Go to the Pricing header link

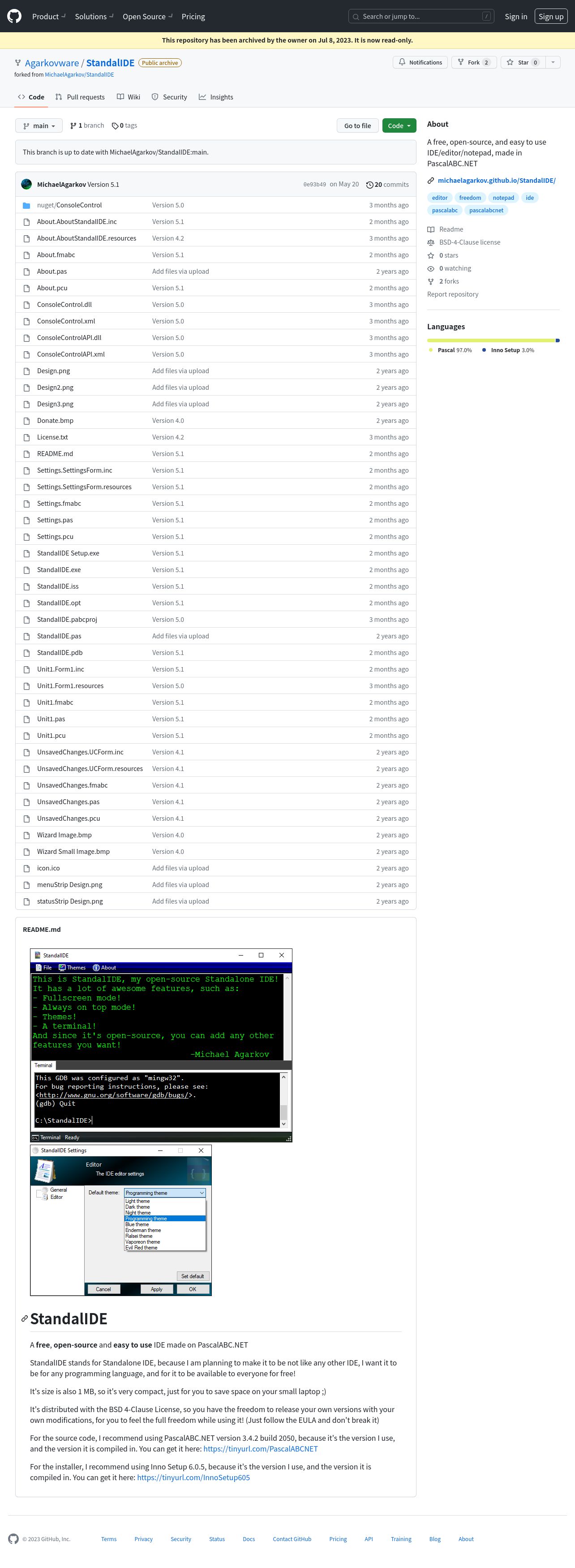pos(193,17)
